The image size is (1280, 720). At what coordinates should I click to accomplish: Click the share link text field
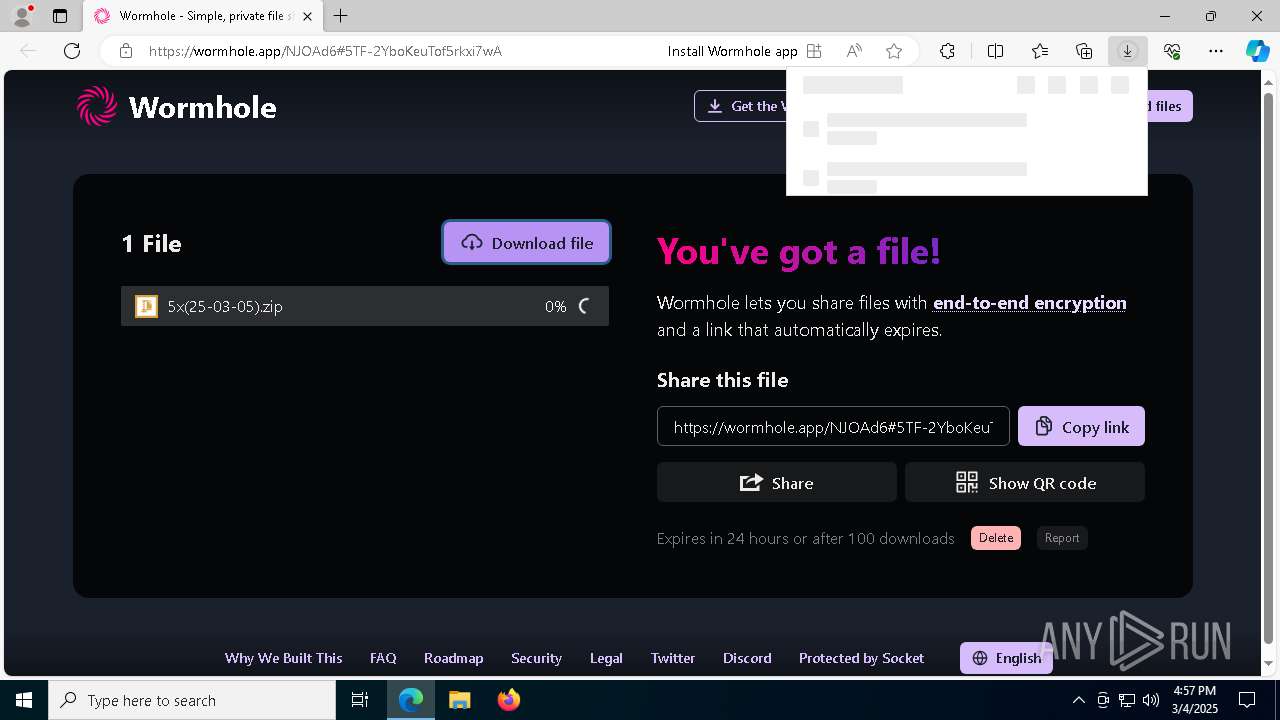pyautogui.click(x=833, y=426)
